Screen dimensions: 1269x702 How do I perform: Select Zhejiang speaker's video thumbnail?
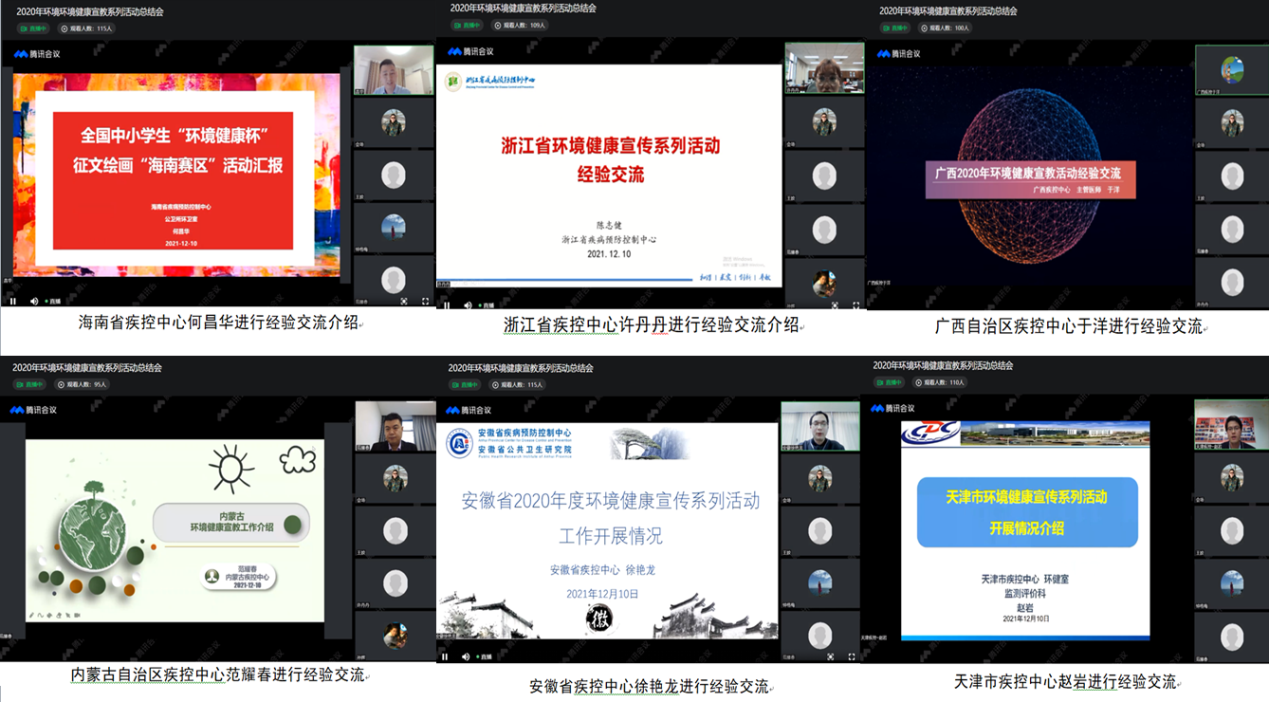(824, 68)
